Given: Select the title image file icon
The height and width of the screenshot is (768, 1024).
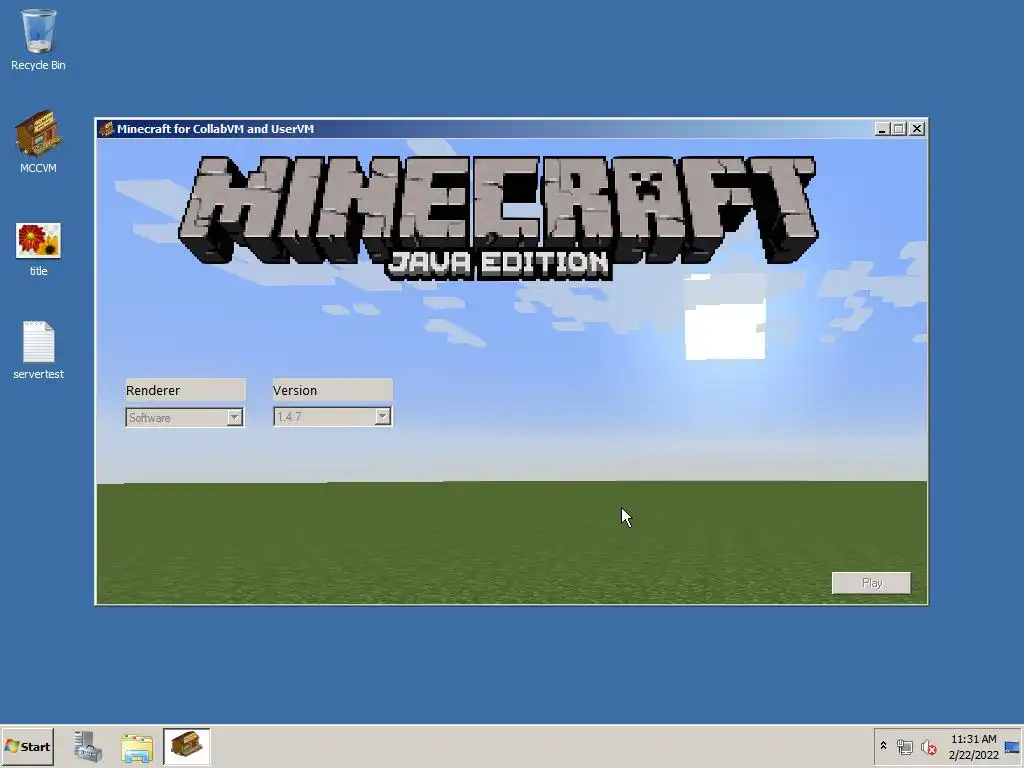Looking at the screenshot, I should [x=38, y=249].
